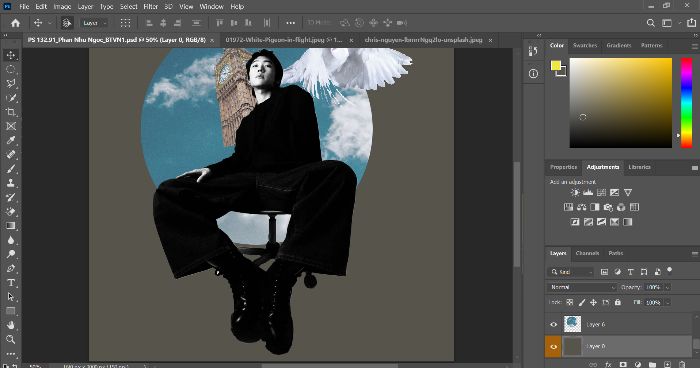This screenshot has height=368, width=700.
Task: Add a Levels adjustment
Action: tap(588, 192)
